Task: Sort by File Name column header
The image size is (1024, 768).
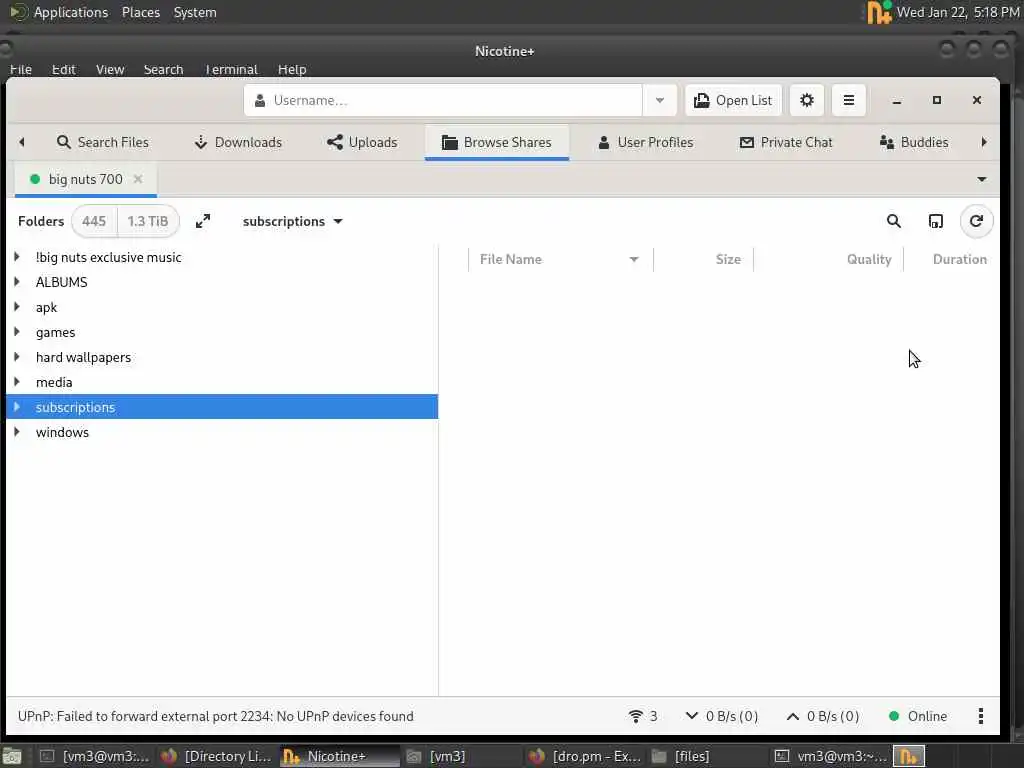Action: pos(560,259)
